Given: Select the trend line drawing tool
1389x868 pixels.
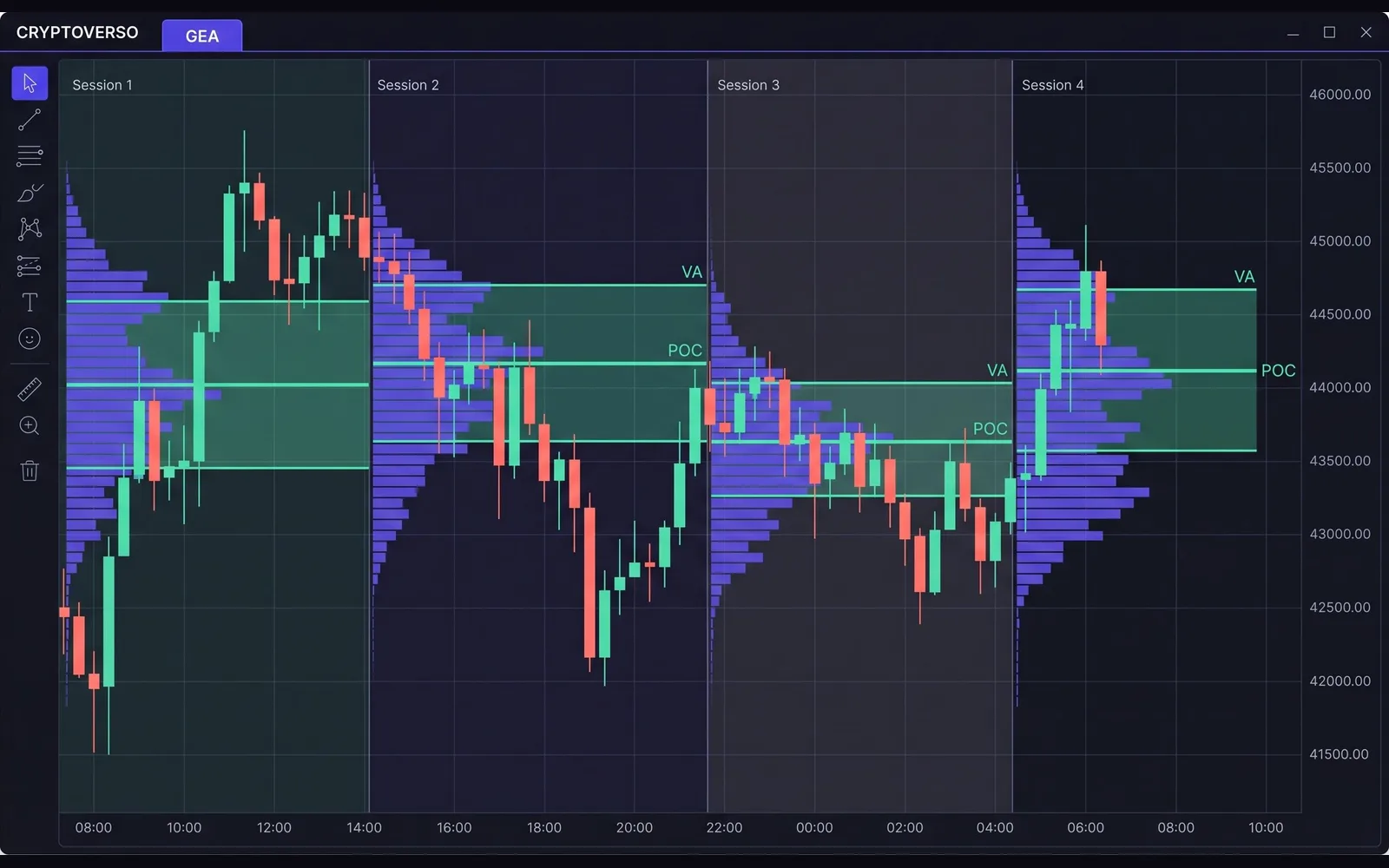Looking at the screenshot, I should [30, 120].
